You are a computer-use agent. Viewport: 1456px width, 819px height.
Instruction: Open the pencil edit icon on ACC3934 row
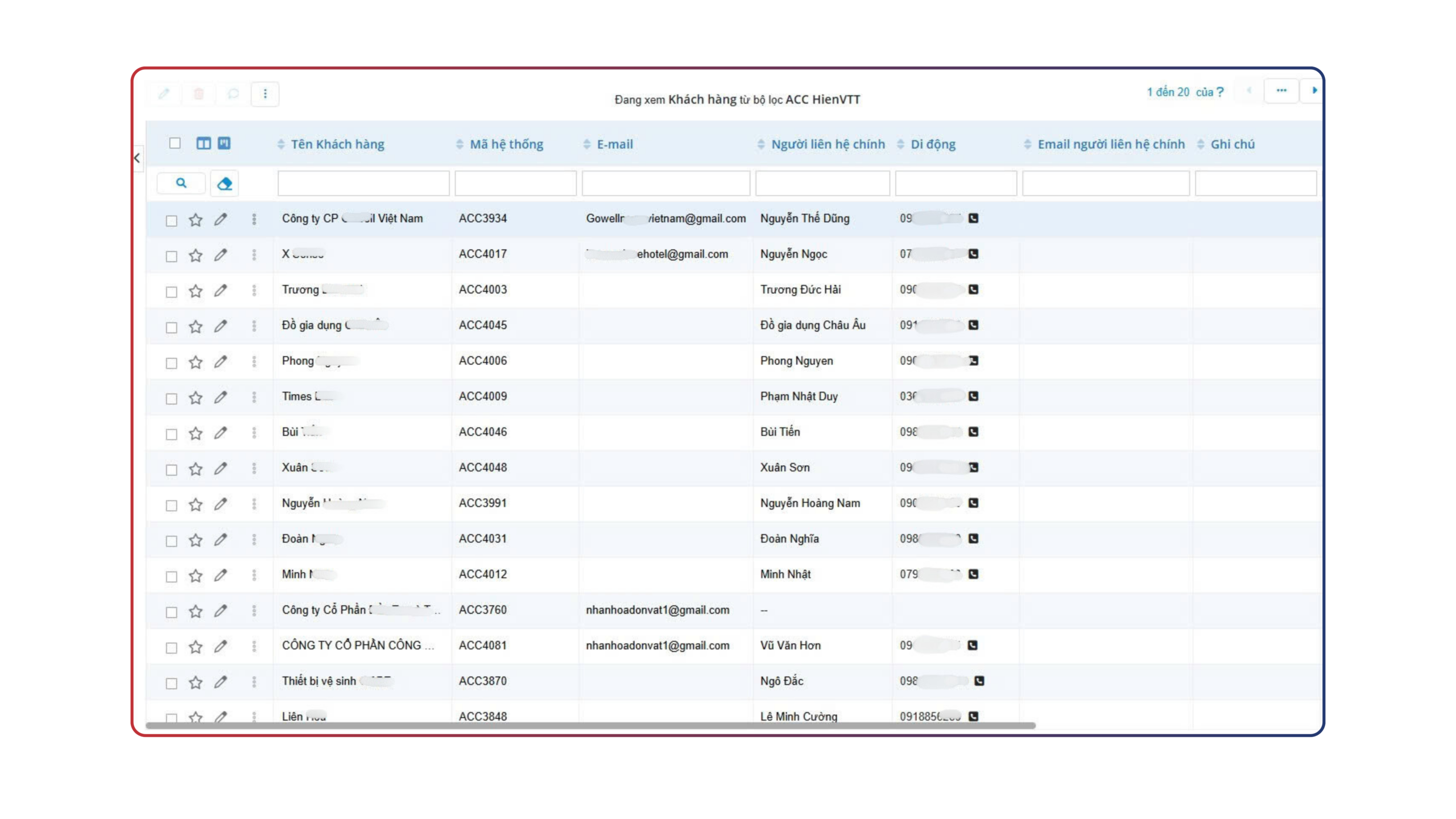(221, 219)
